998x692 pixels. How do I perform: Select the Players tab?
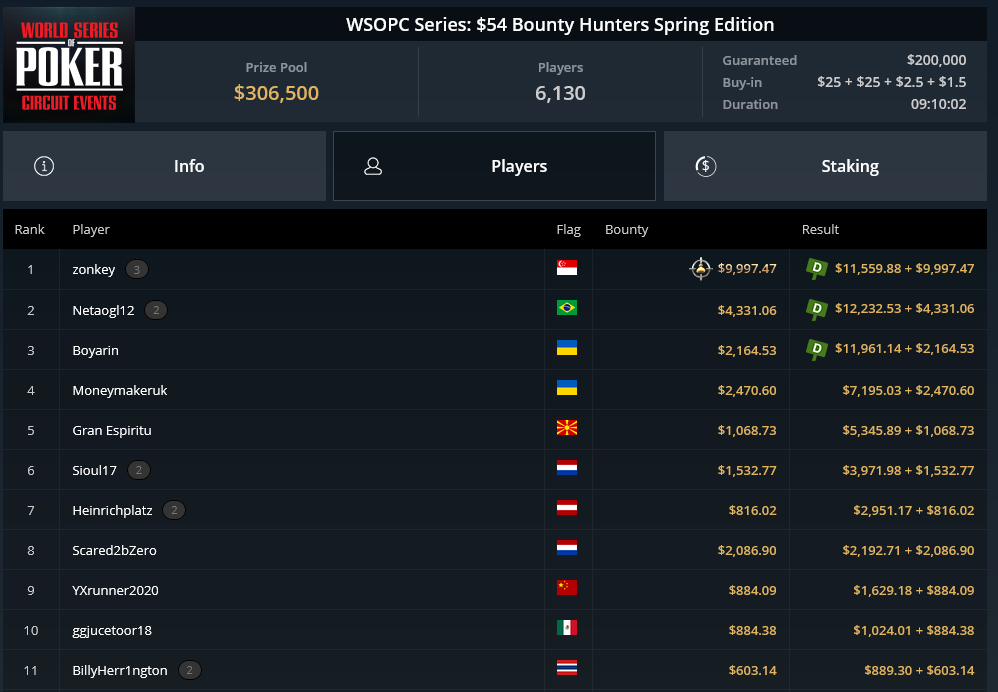coord(494,166)
